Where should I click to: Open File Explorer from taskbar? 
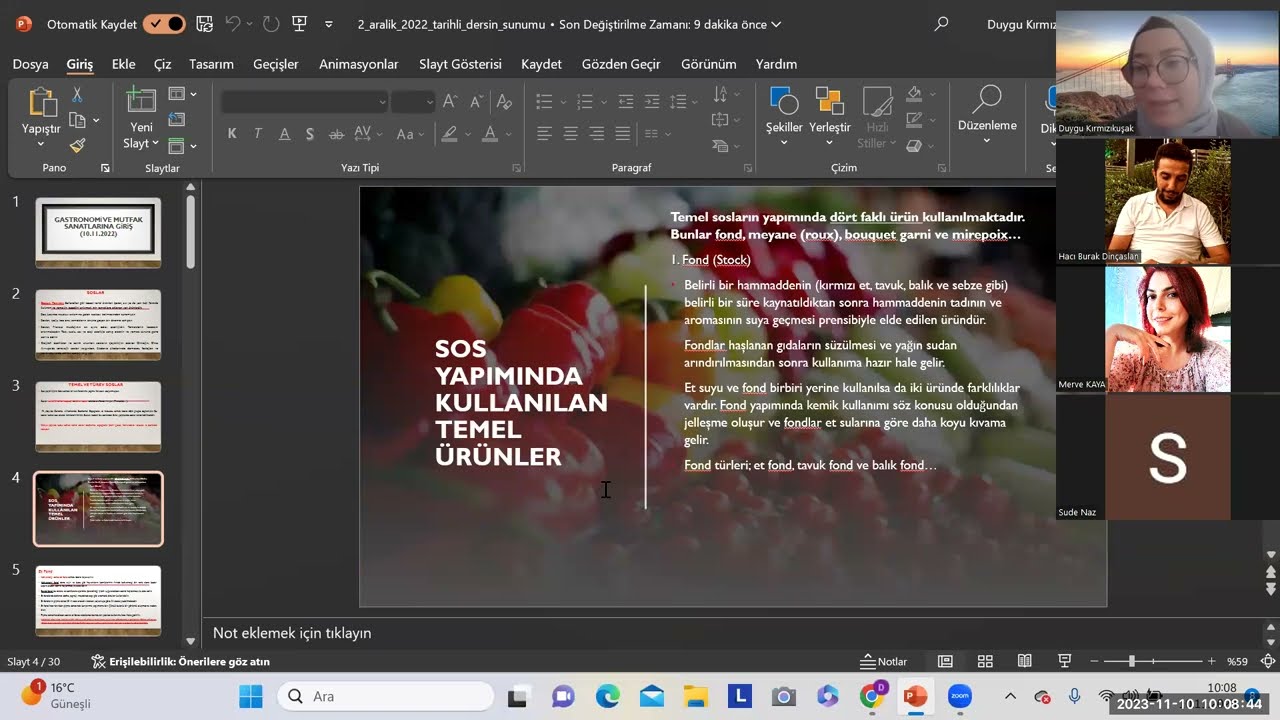(696, 697)
